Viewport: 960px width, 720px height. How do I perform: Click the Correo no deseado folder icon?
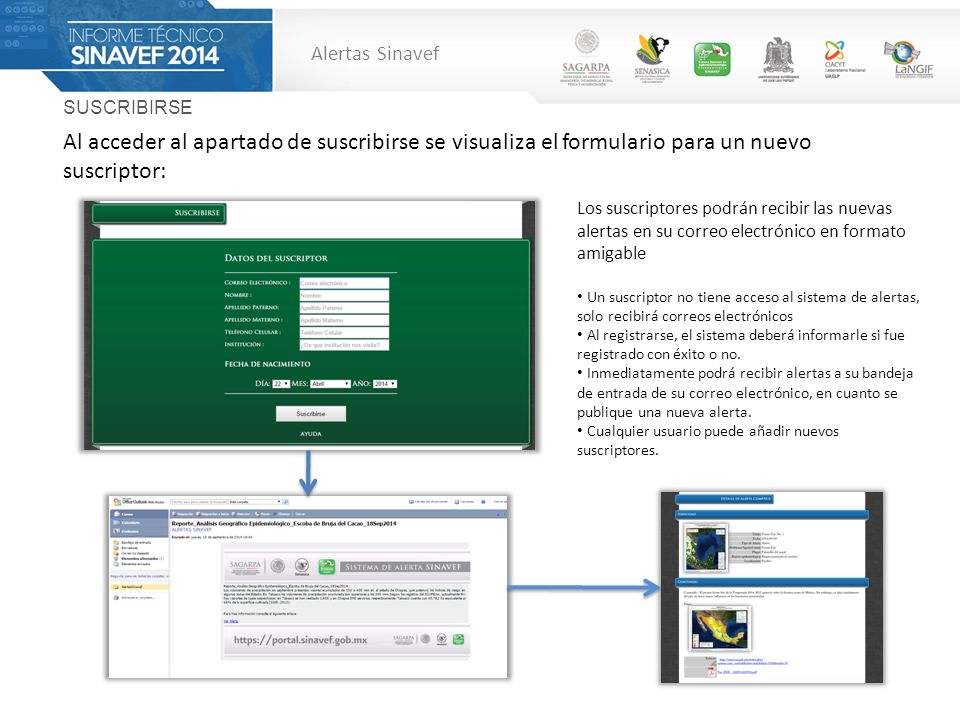point(116,553)
